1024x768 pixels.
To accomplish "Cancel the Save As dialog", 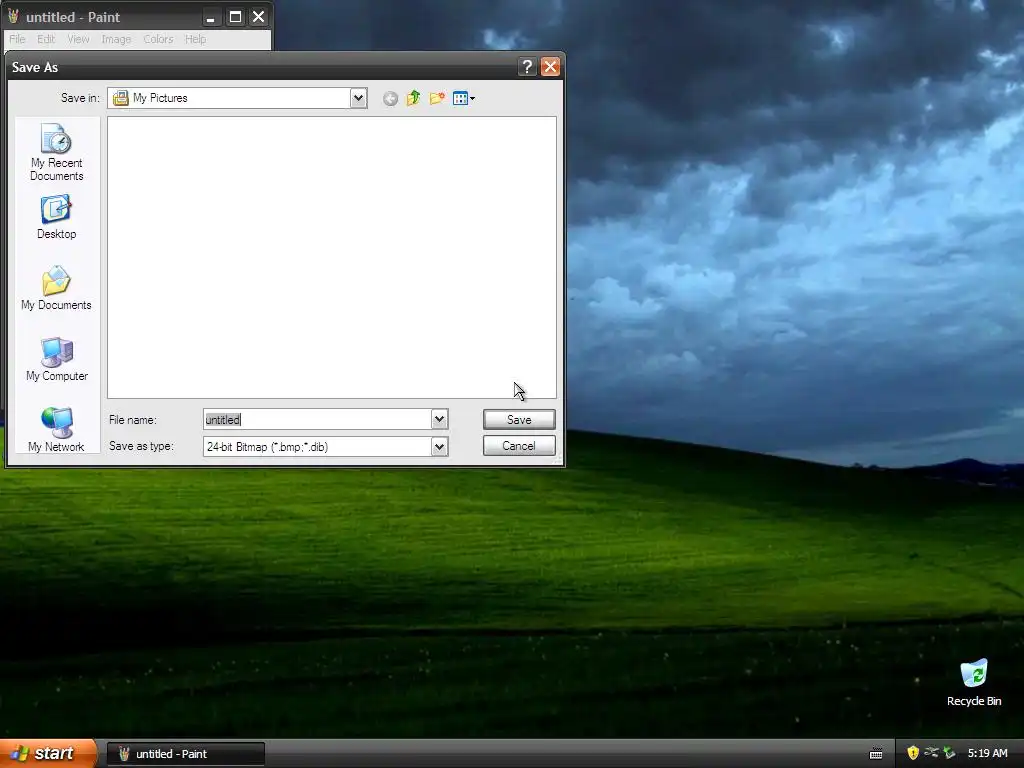I will tap(519, 446).
